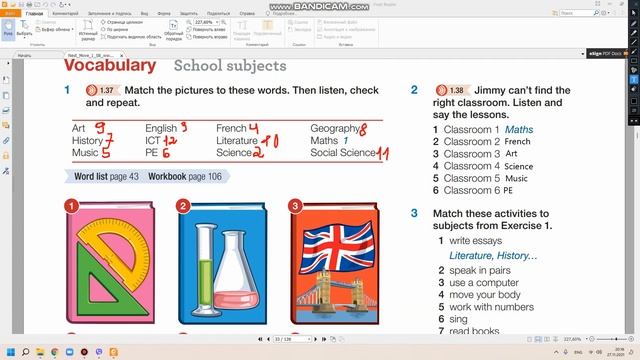Open the bookmarks panel icon in sidebar
This screenshot has height=360, width=640.
tap(6, 80)
